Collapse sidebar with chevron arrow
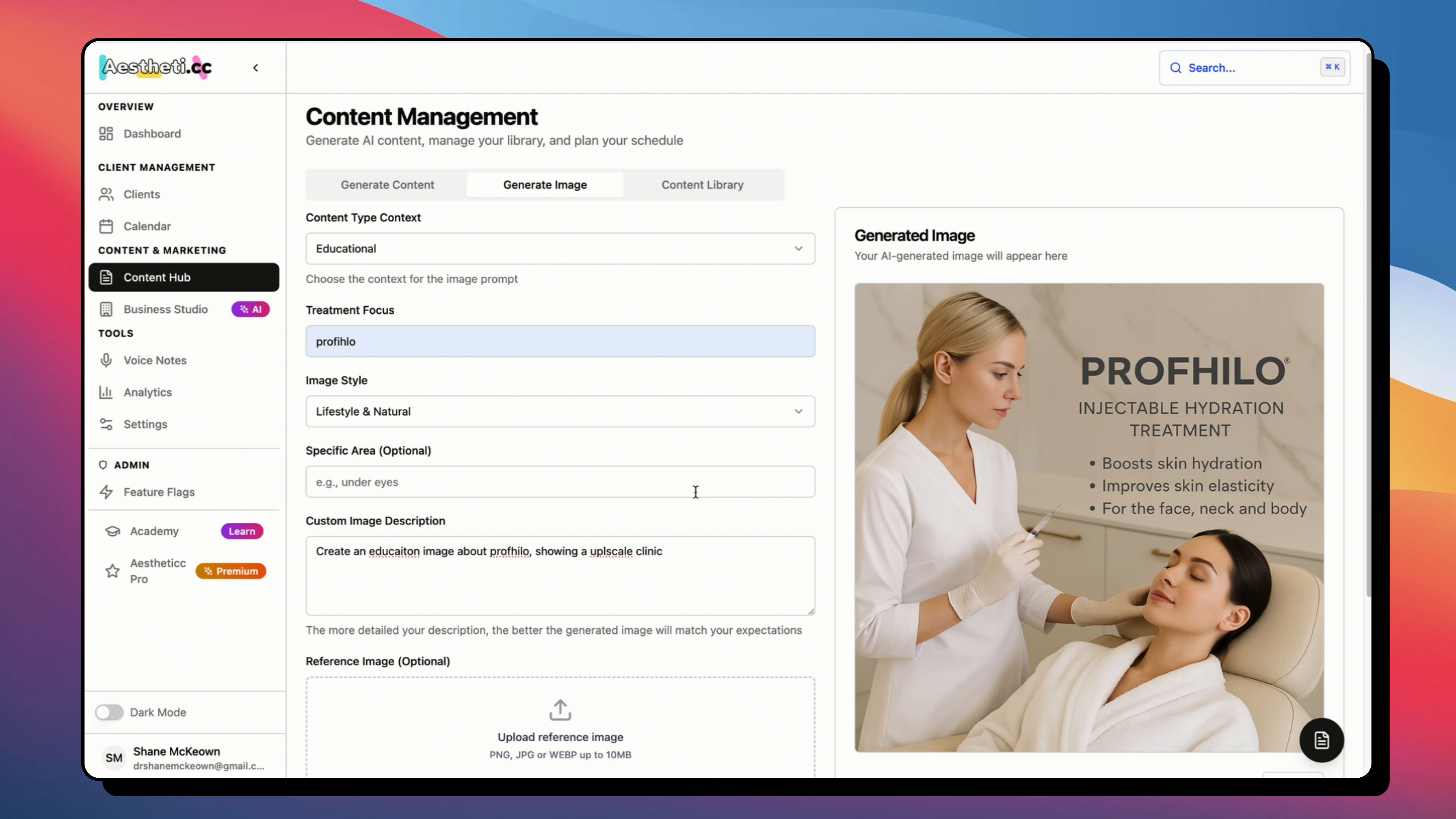Screen dimensions: 1456x819 [x=256, y=68]
